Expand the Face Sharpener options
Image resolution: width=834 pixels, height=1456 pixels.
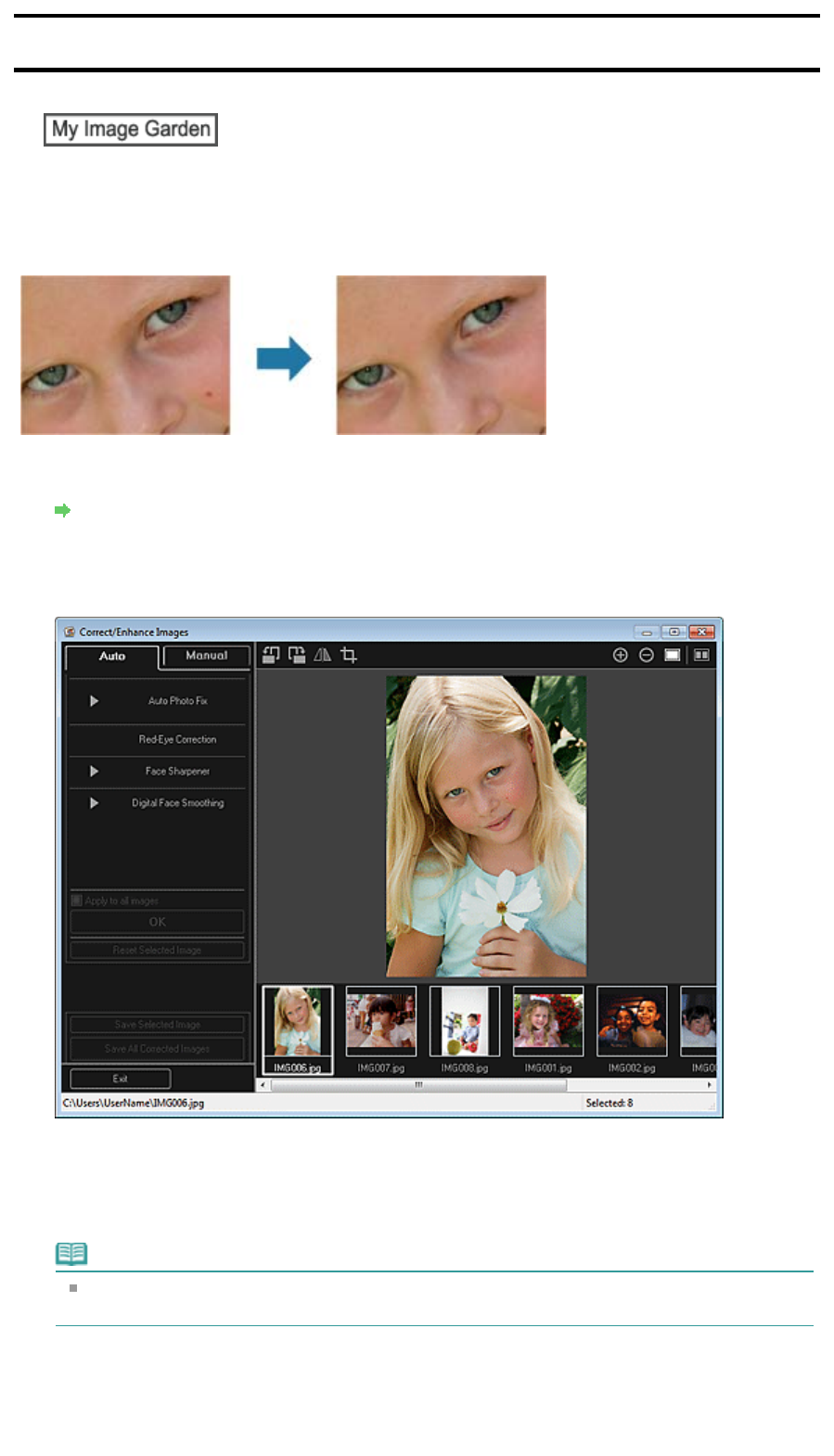[x=94, y=771]
